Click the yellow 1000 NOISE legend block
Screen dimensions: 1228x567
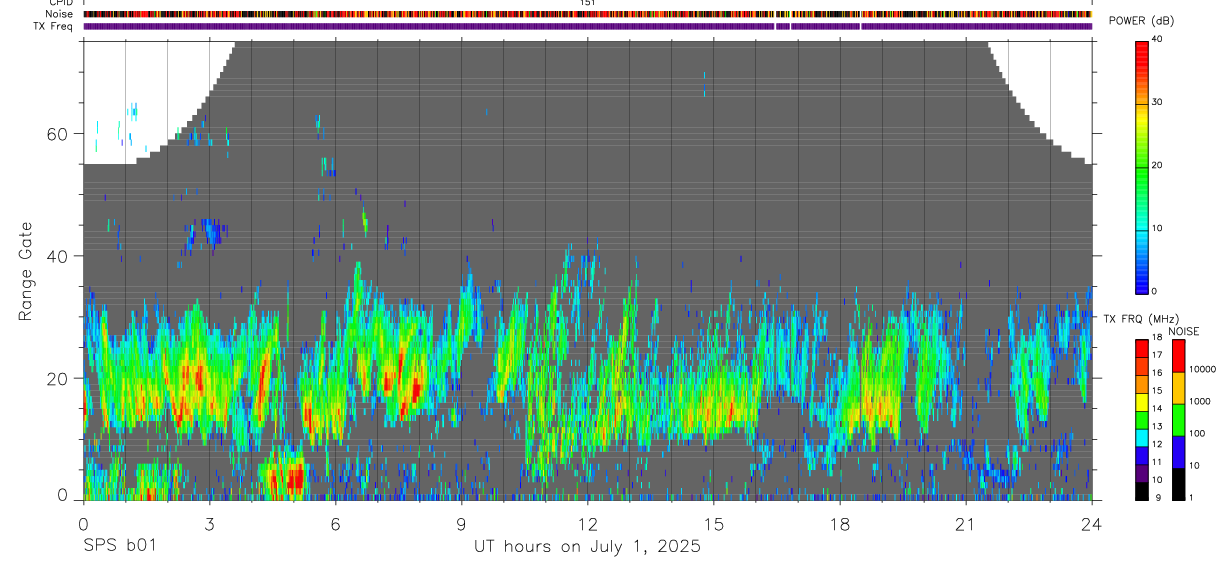pyautogui.click(x=1178, y=388)
